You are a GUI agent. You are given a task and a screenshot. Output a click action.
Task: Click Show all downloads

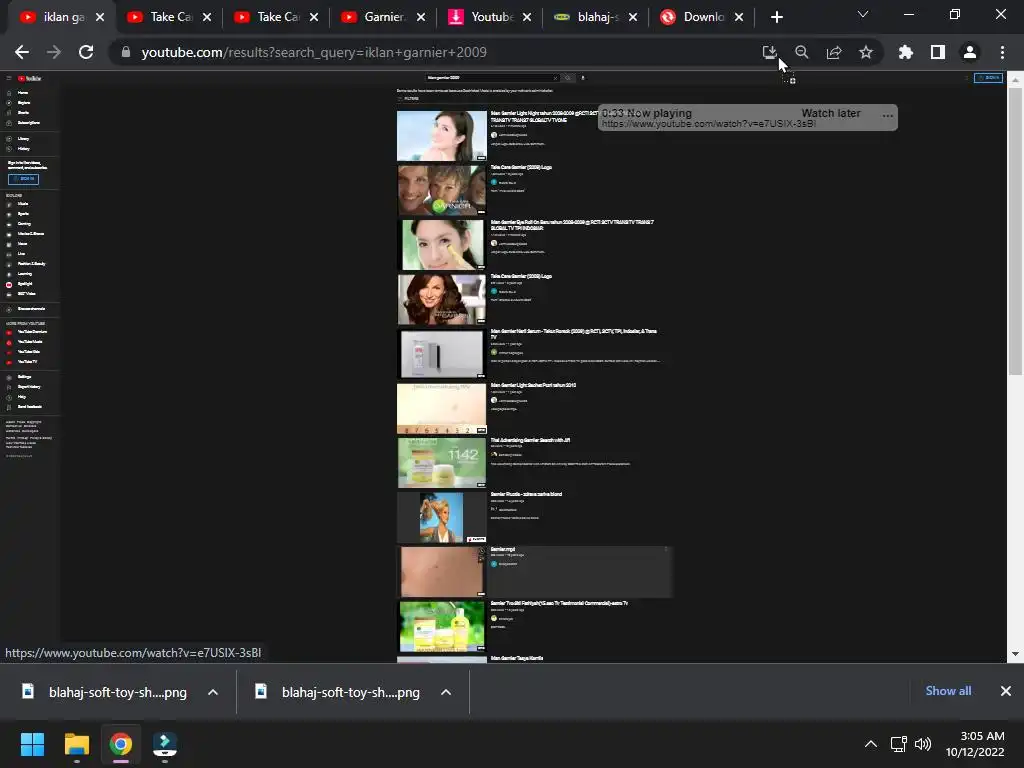tap(948, 691)
